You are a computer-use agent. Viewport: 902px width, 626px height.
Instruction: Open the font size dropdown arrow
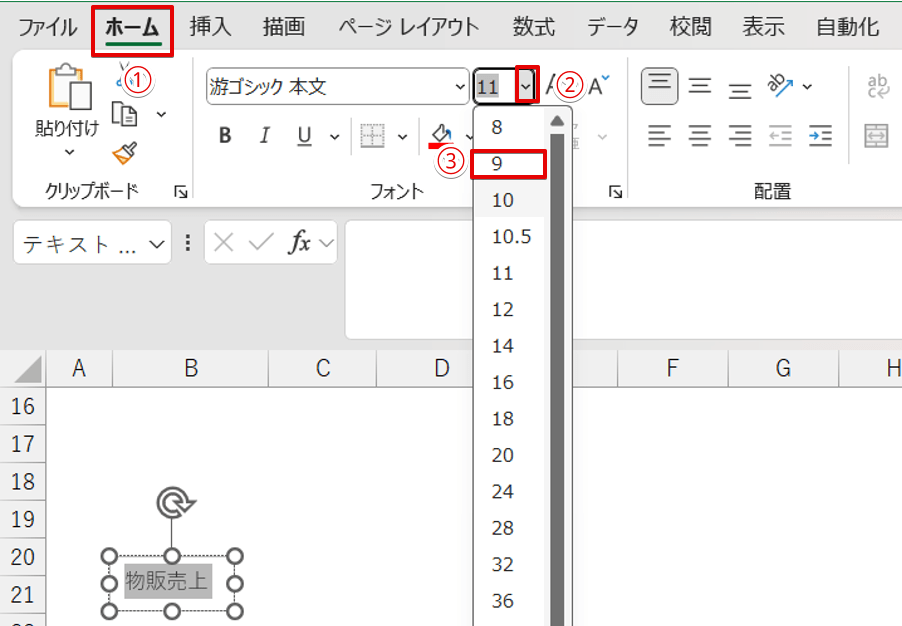pyautogui.click(x=527, y=87)
